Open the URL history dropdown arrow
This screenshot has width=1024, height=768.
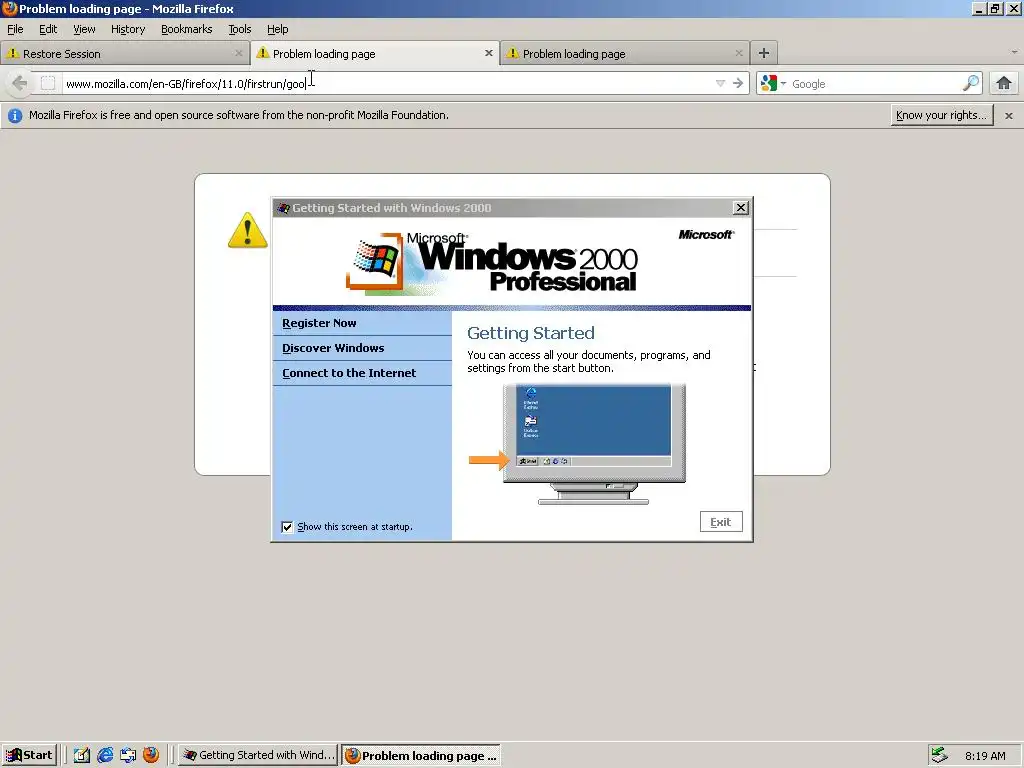720,83
